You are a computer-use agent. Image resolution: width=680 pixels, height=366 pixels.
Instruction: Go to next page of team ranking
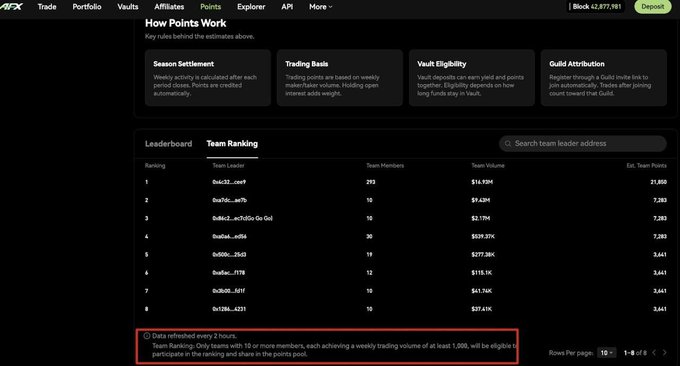[x=664, y=353]
